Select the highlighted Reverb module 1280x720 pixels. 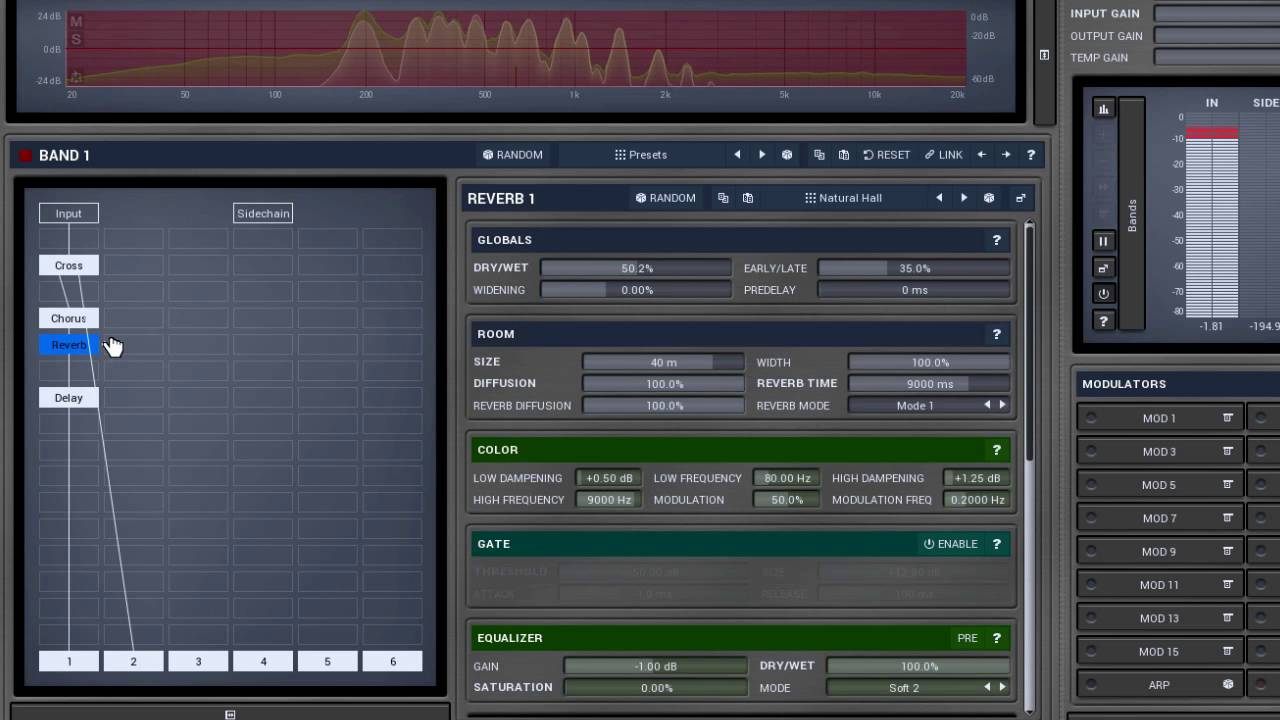pyautogui.click(x=69, y=345)
